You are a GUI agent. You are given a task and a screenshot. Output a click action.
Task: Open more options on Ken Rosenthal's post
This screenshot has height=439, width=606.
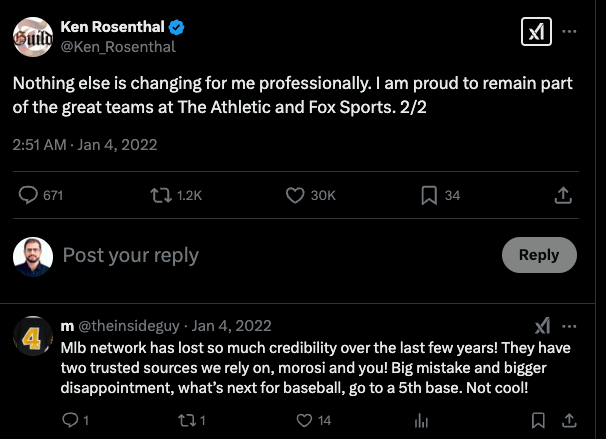click(569, 32)
